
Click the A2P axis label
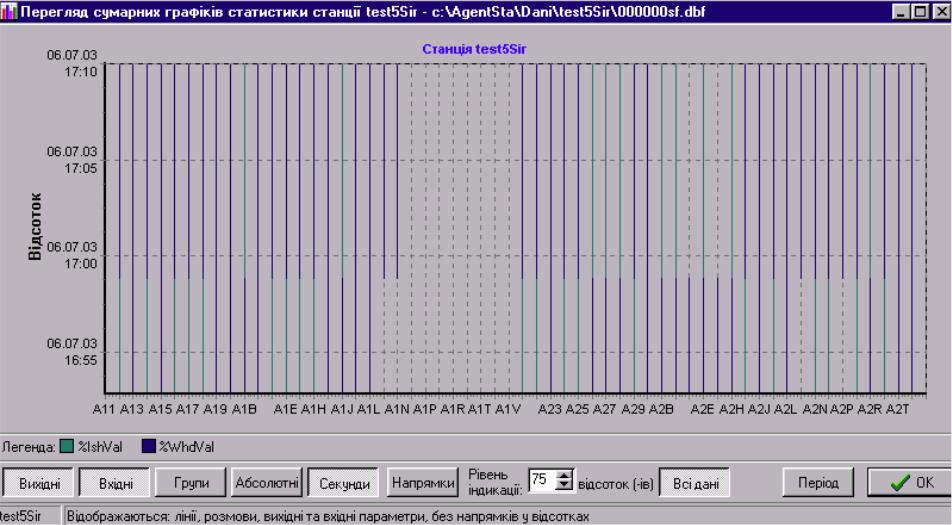tap(842, 409)
